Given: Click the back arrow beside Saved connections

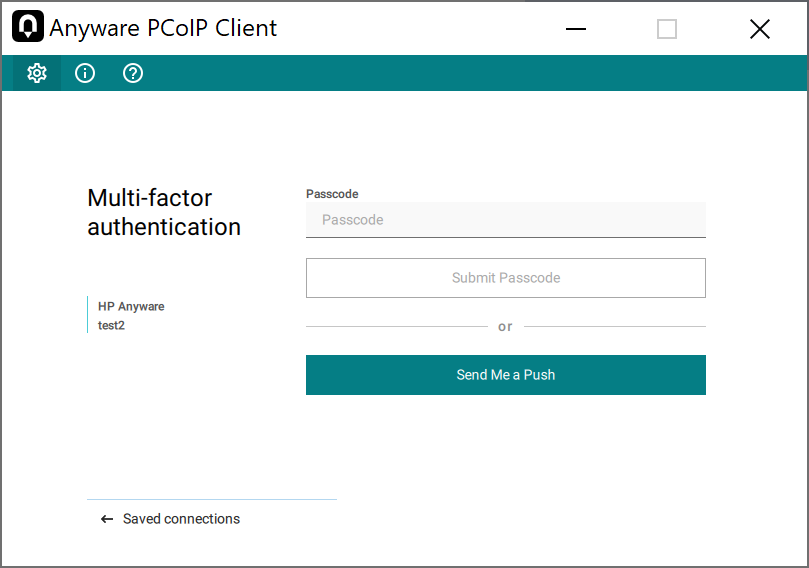Looking at the screenshot, I should pos(107,519).
